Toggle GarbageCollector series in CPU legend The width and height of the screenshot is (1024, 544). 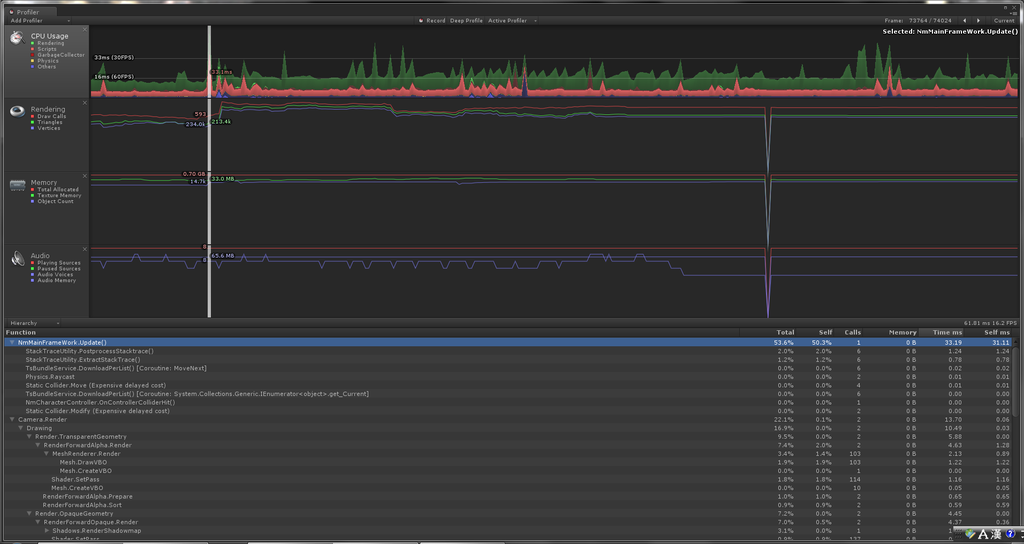tap(57, 55)
